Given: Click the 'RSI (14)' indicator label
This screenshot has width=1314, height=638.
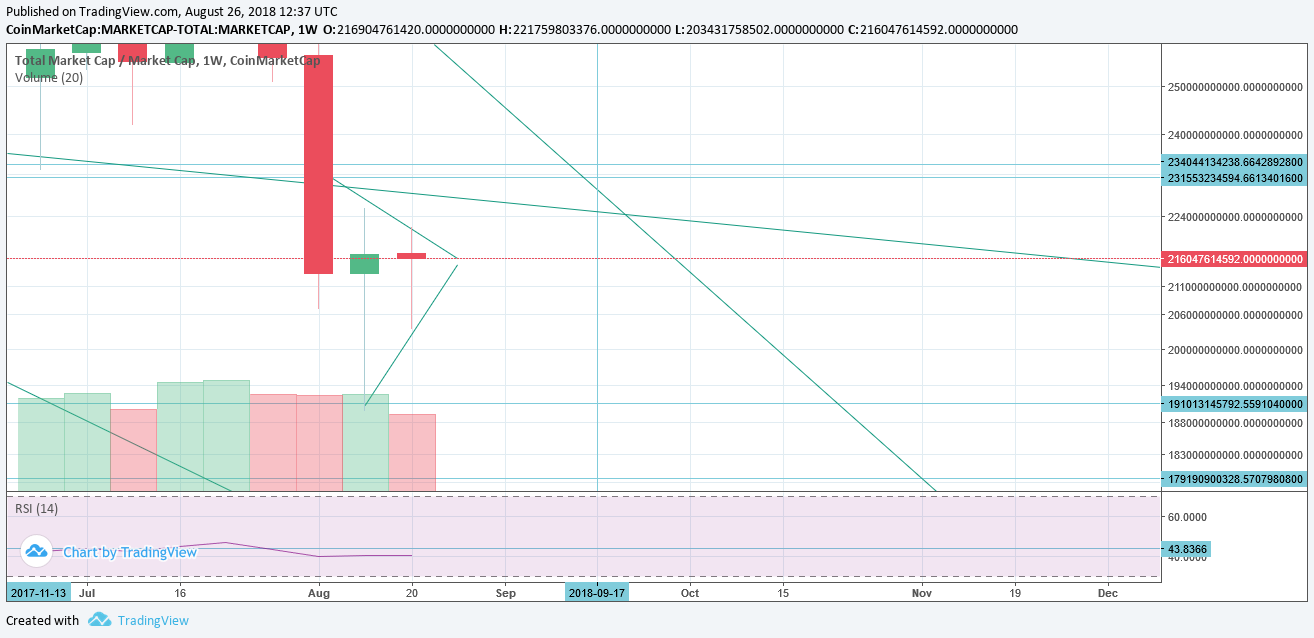Looking at the screenshot, I should click(36, 508).
